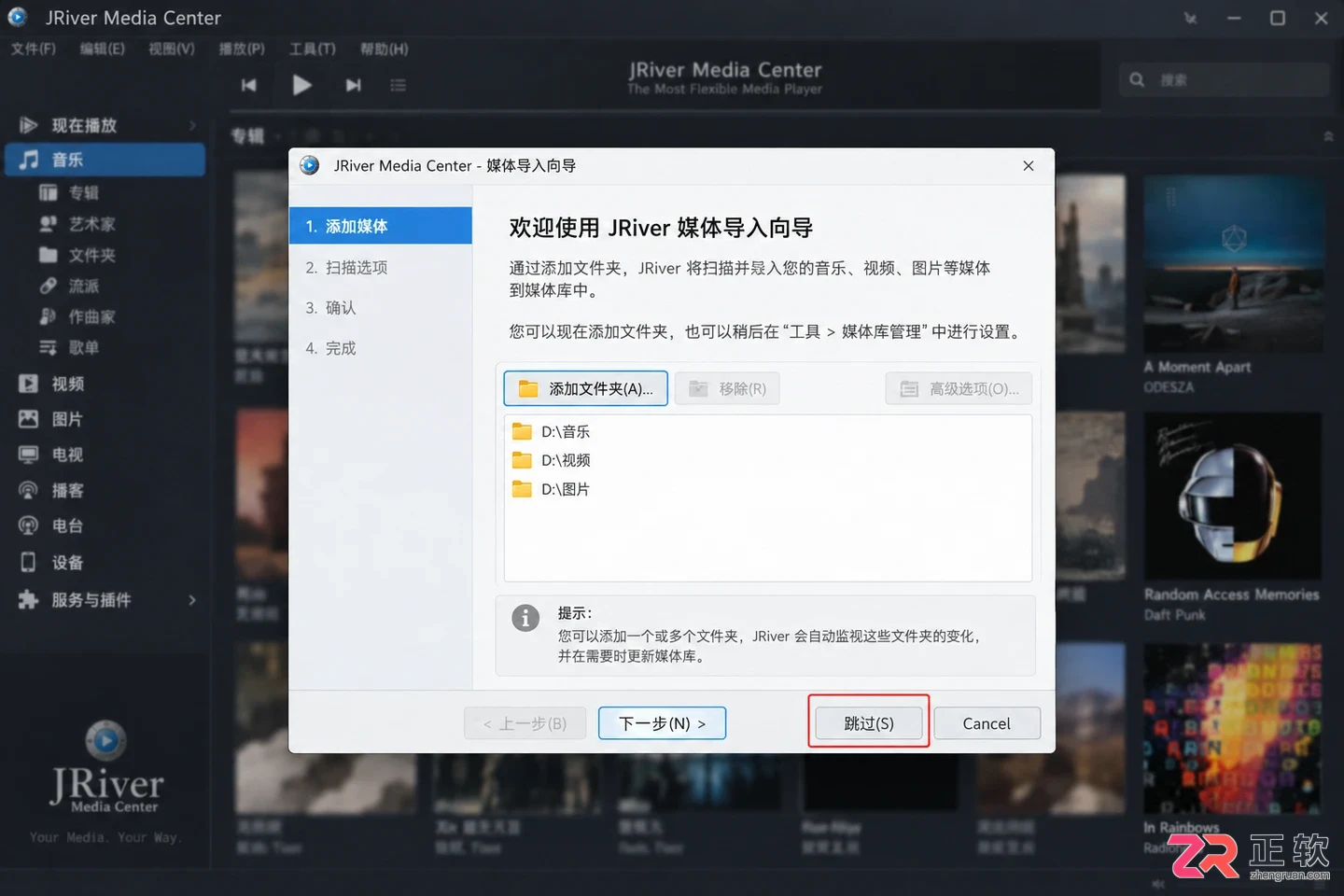The image size is (1344, 896).
Task: Go to 电台 radio section
Action: pos(52,525)
